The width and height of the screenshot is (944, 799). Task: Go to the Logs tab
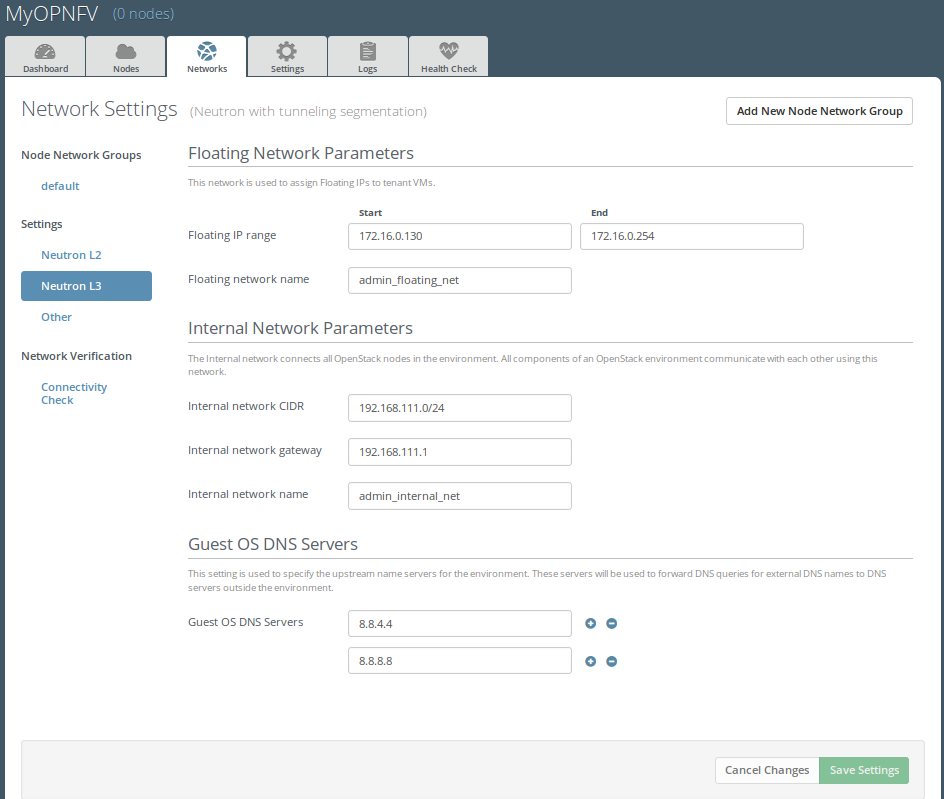pyautogui.click(x=368, y=57)
